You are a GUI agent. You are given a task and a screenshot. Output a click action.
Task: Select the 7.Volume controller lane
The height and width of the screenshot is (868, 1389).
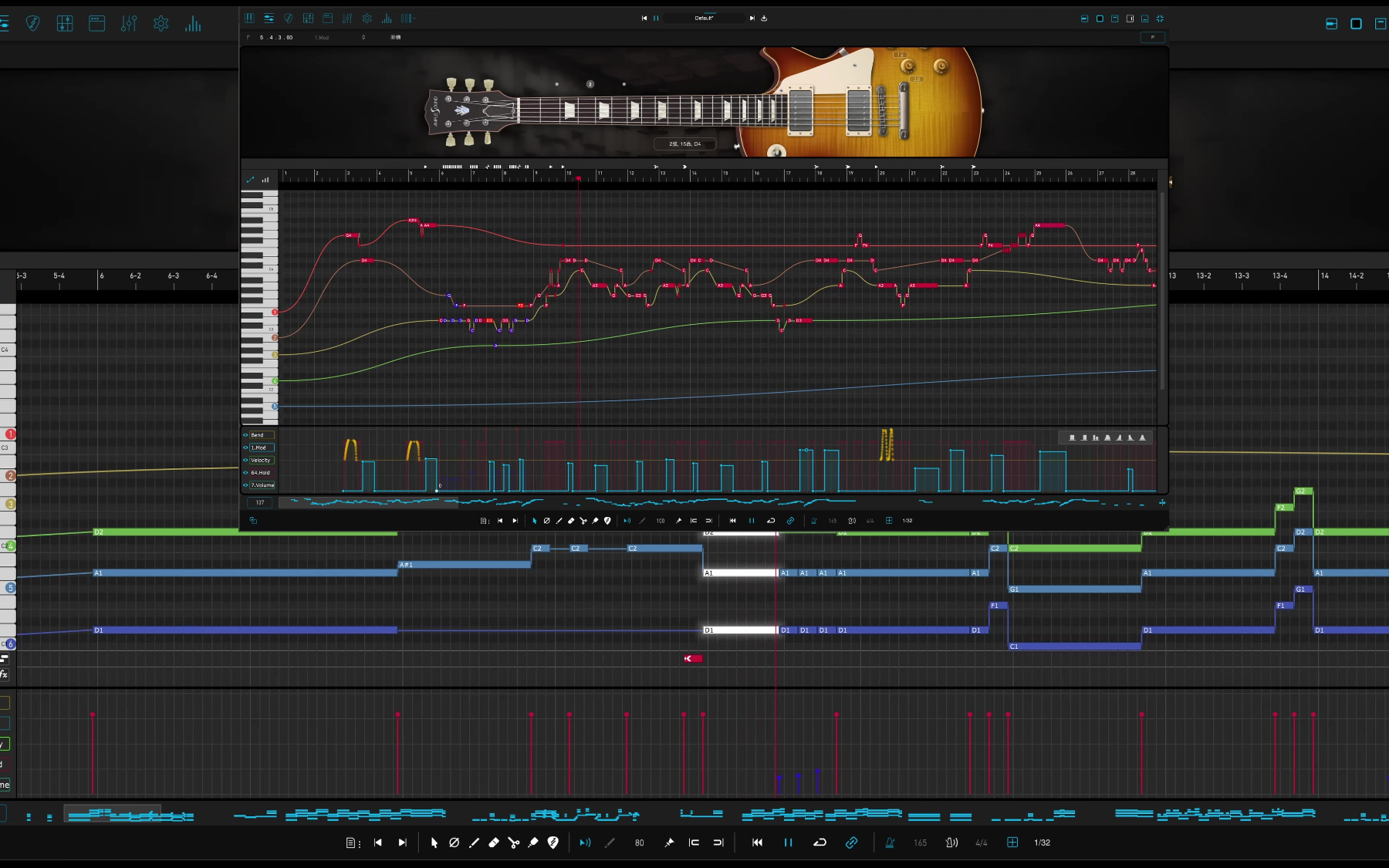coord(262,485)
